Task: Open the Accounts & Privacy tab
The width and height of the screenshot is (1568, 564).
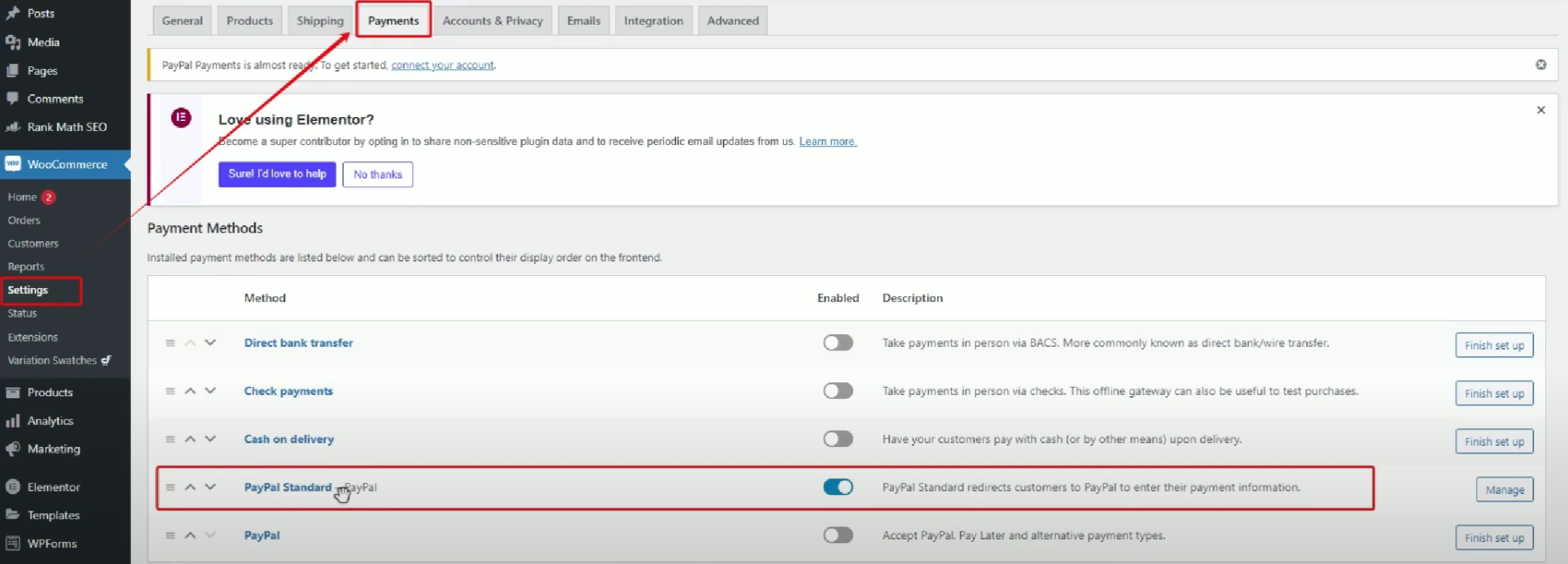Action: click(493, 21)
